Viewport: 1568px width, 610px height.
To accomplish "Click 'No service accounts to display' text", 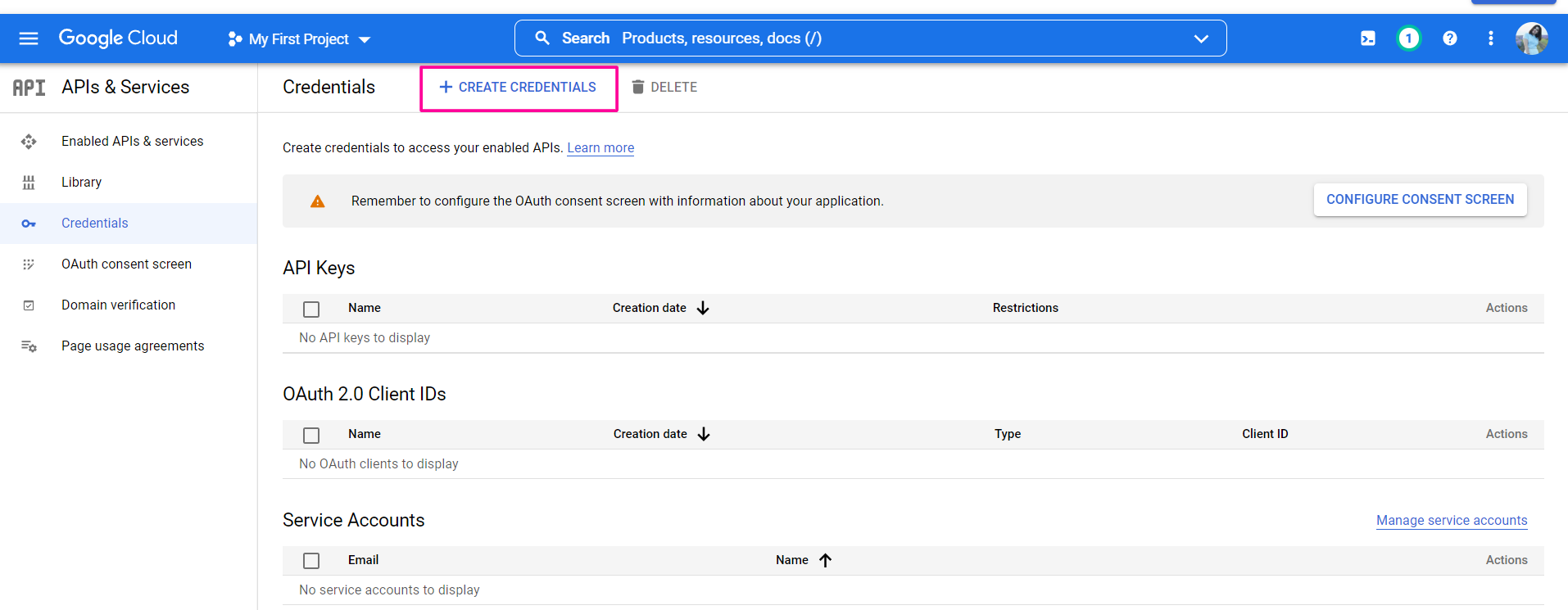I will 389,590.
